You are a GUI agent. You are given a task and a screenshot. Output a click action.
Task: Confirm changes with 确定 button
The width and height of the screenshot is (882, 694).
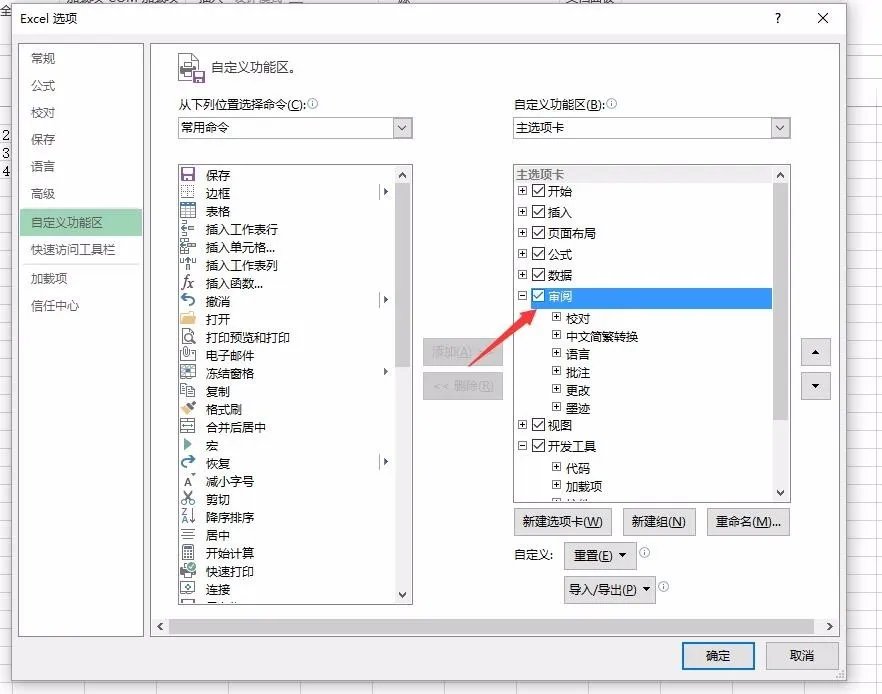718,656
